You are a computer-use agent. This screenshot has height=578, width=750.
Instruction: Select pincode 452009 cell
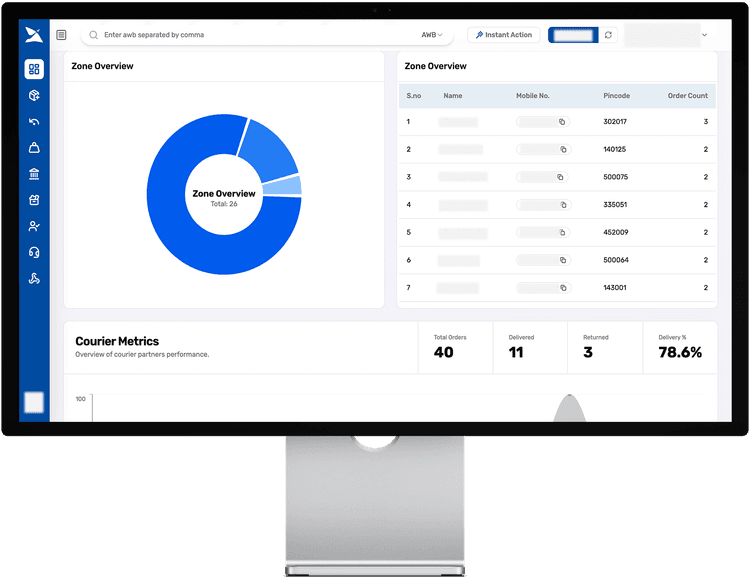[616, 233]
